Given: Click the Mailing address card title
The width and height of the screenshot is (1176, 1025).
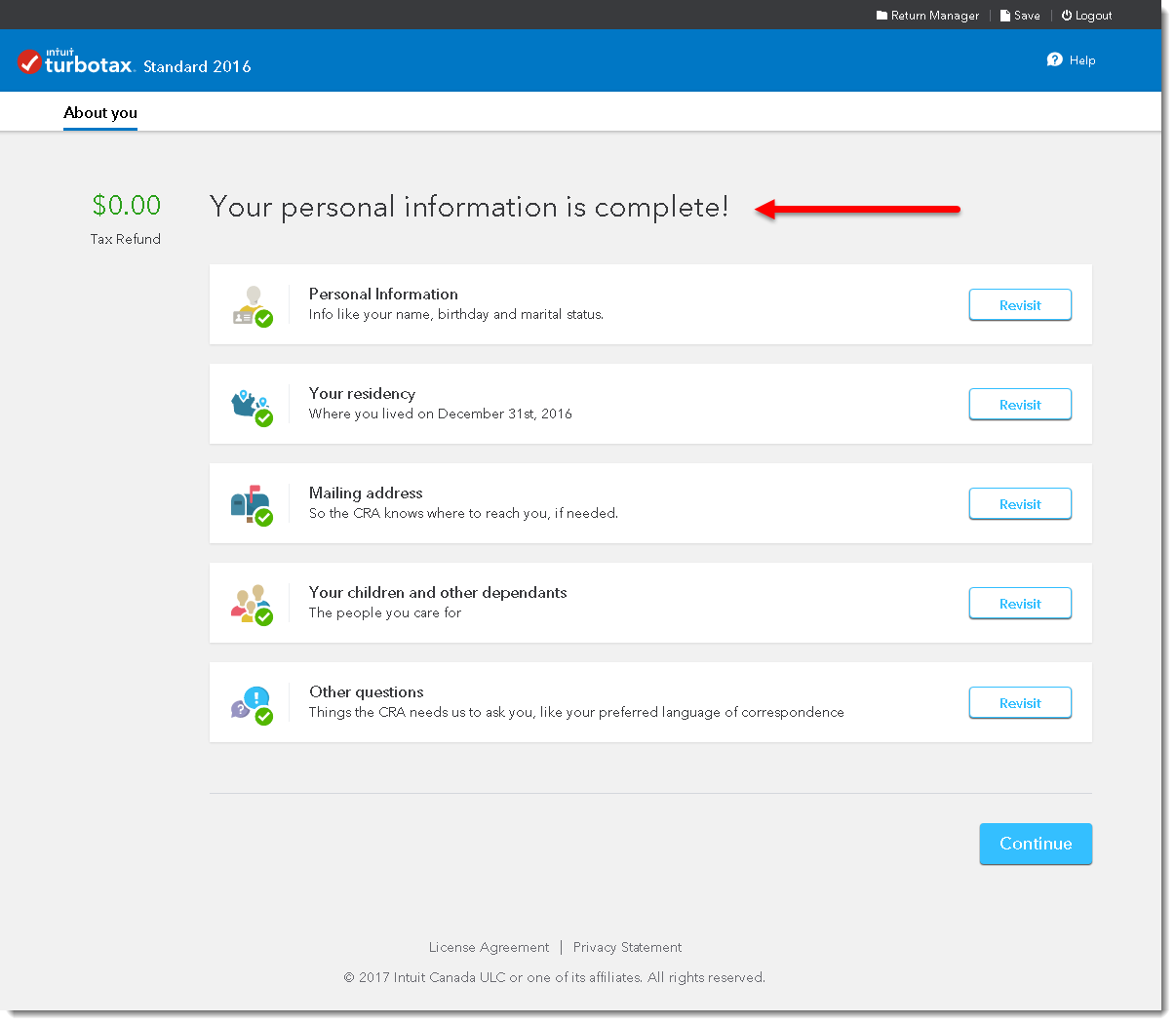Looking at the screenshot, I should click(x=366, y=493).
